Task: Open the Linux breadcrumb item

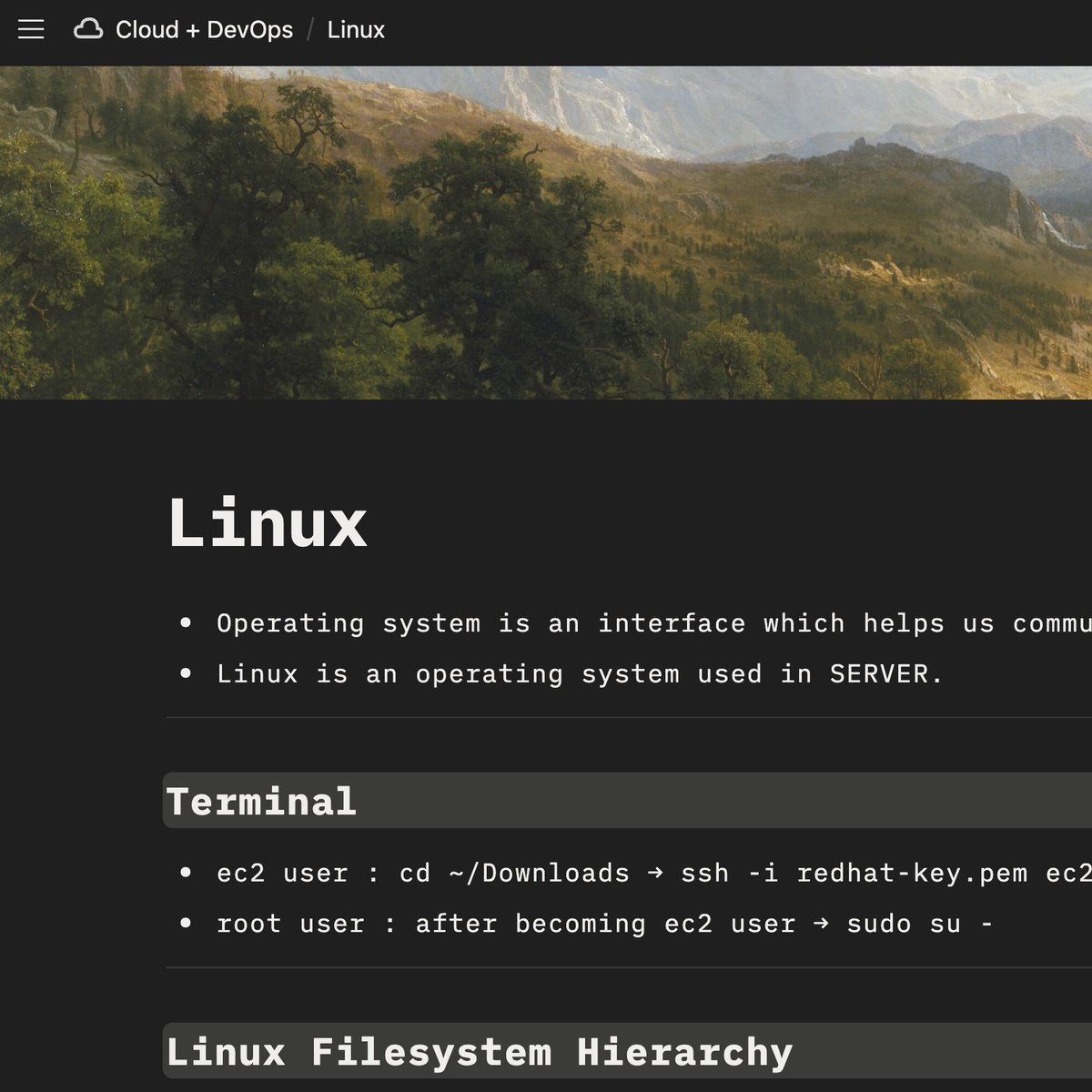Action: tap(356, 30)
